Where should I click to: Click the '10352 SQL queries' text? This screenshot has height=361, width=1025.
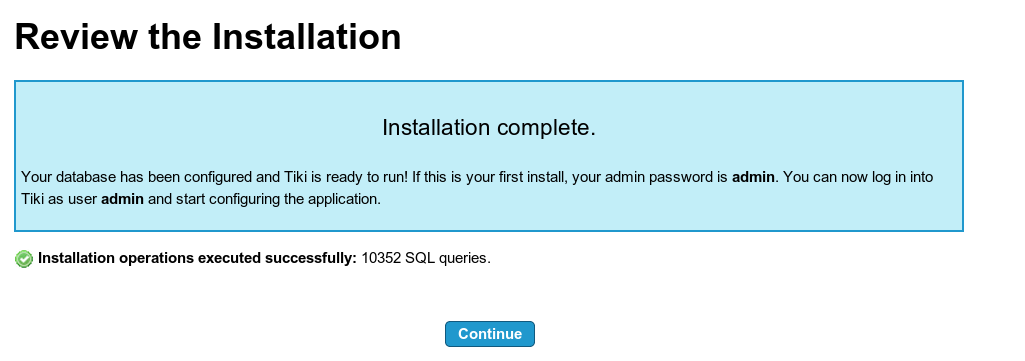point(426,258)
